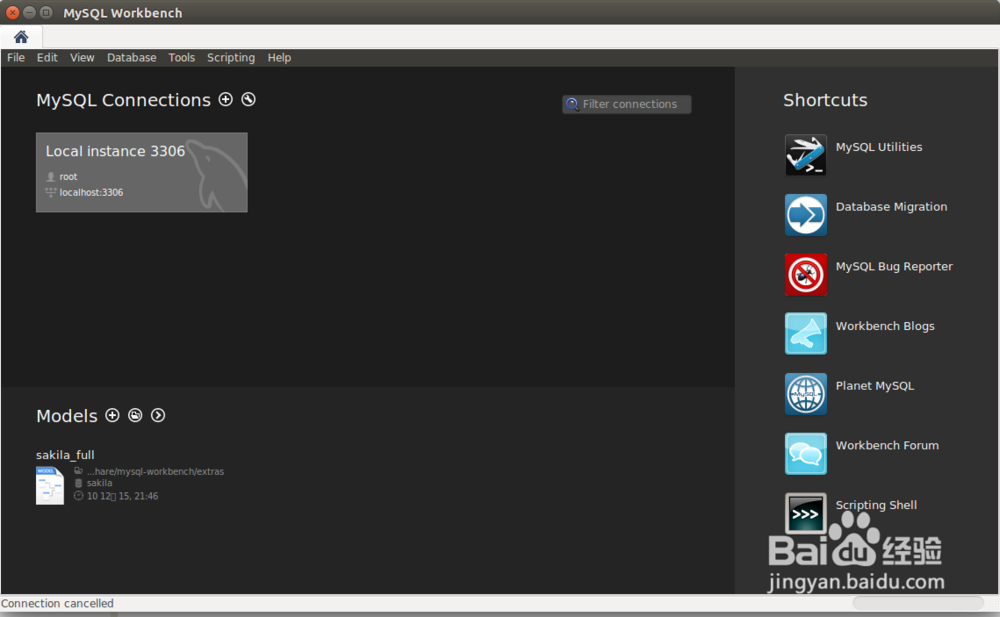The image size is (1000, 617).
Task: Open the Tools menu
Action: pyautogui.click(x=181, y=57)
